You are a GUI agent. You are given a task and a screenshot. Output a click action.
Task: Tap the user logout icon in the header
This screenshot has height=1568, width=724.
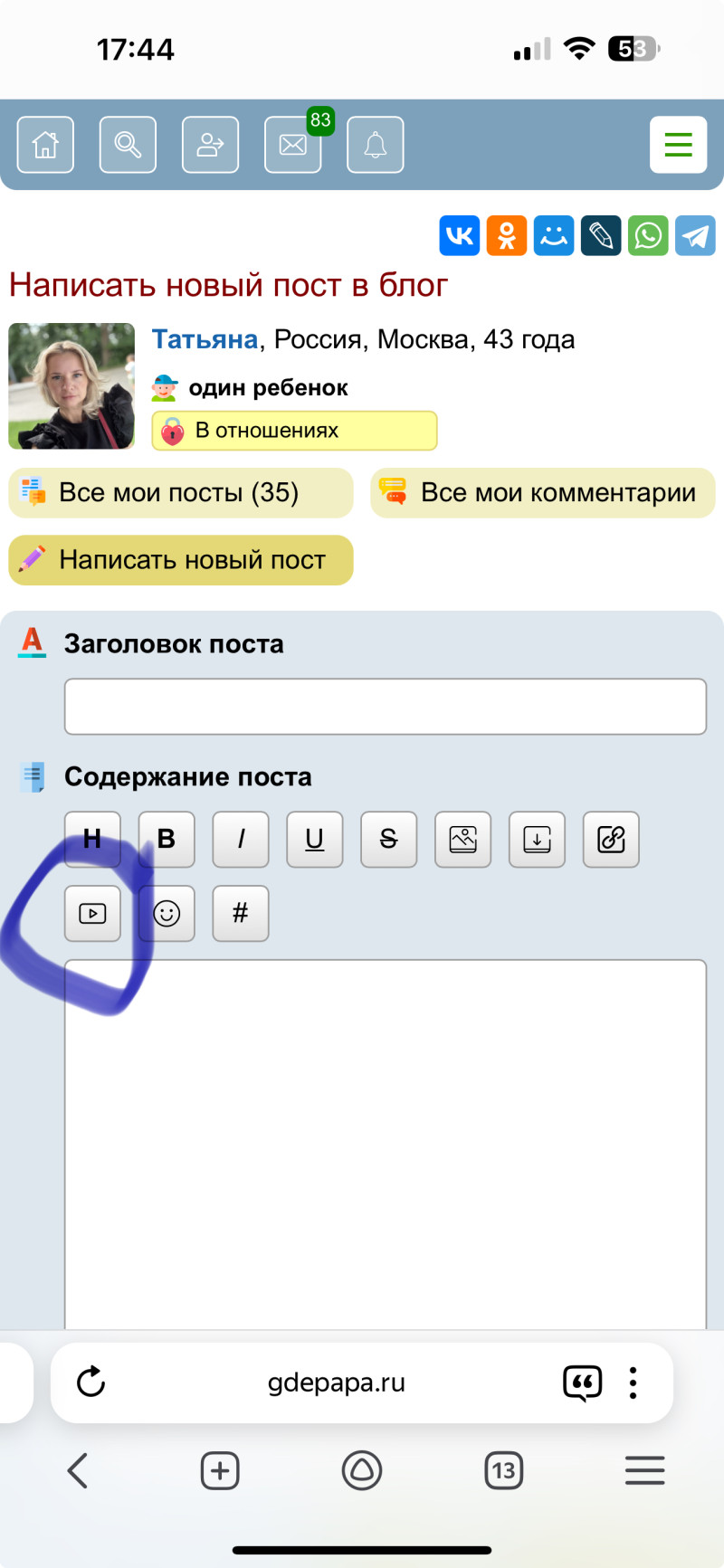tap(210, 145)
